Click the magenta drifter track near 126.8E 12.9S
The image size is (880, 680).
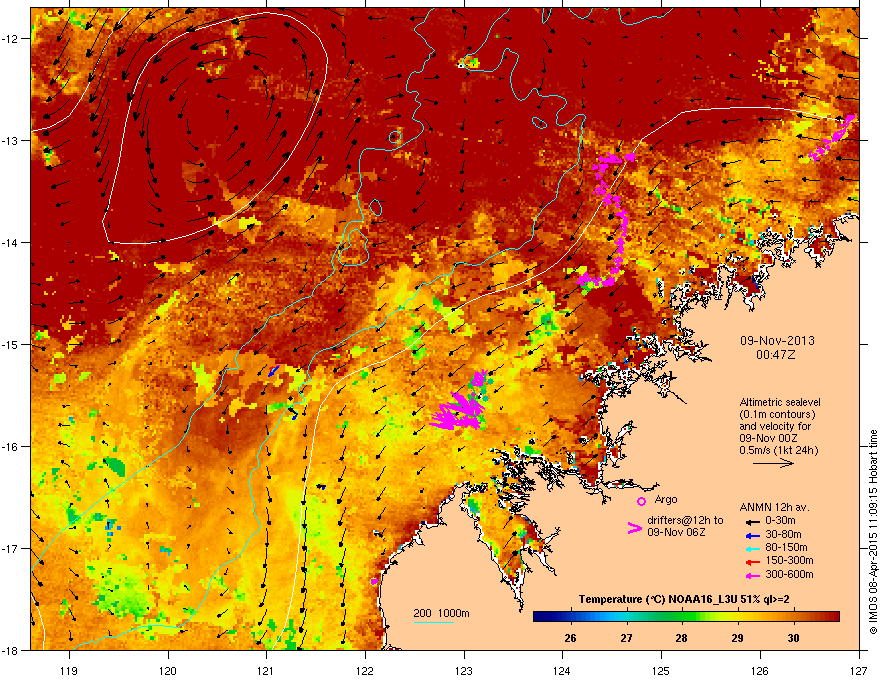click(x=832, y=137)
